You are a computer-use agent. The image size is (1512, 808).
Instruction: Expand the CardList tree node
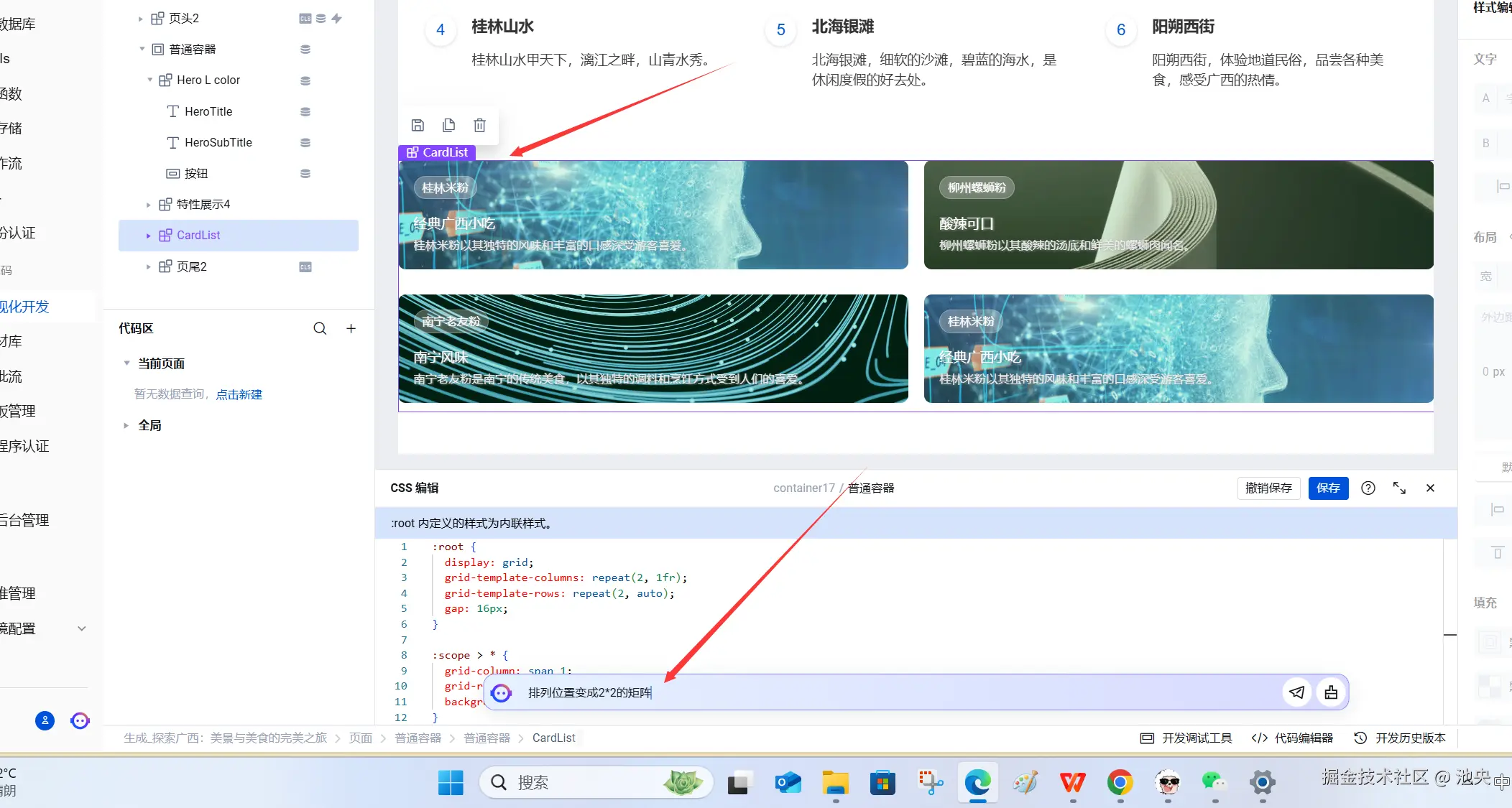click(x=148, y=236)
